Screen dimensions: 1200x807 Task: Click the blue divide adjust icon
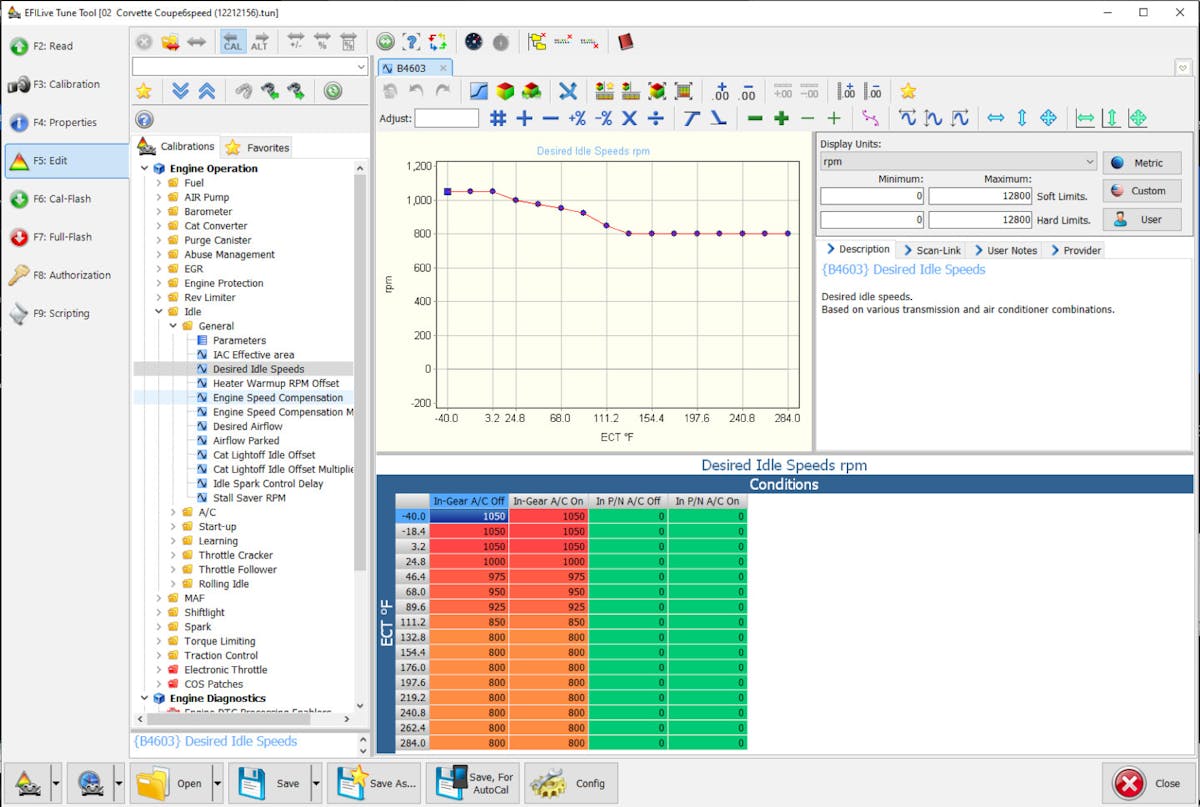(655, 118)
